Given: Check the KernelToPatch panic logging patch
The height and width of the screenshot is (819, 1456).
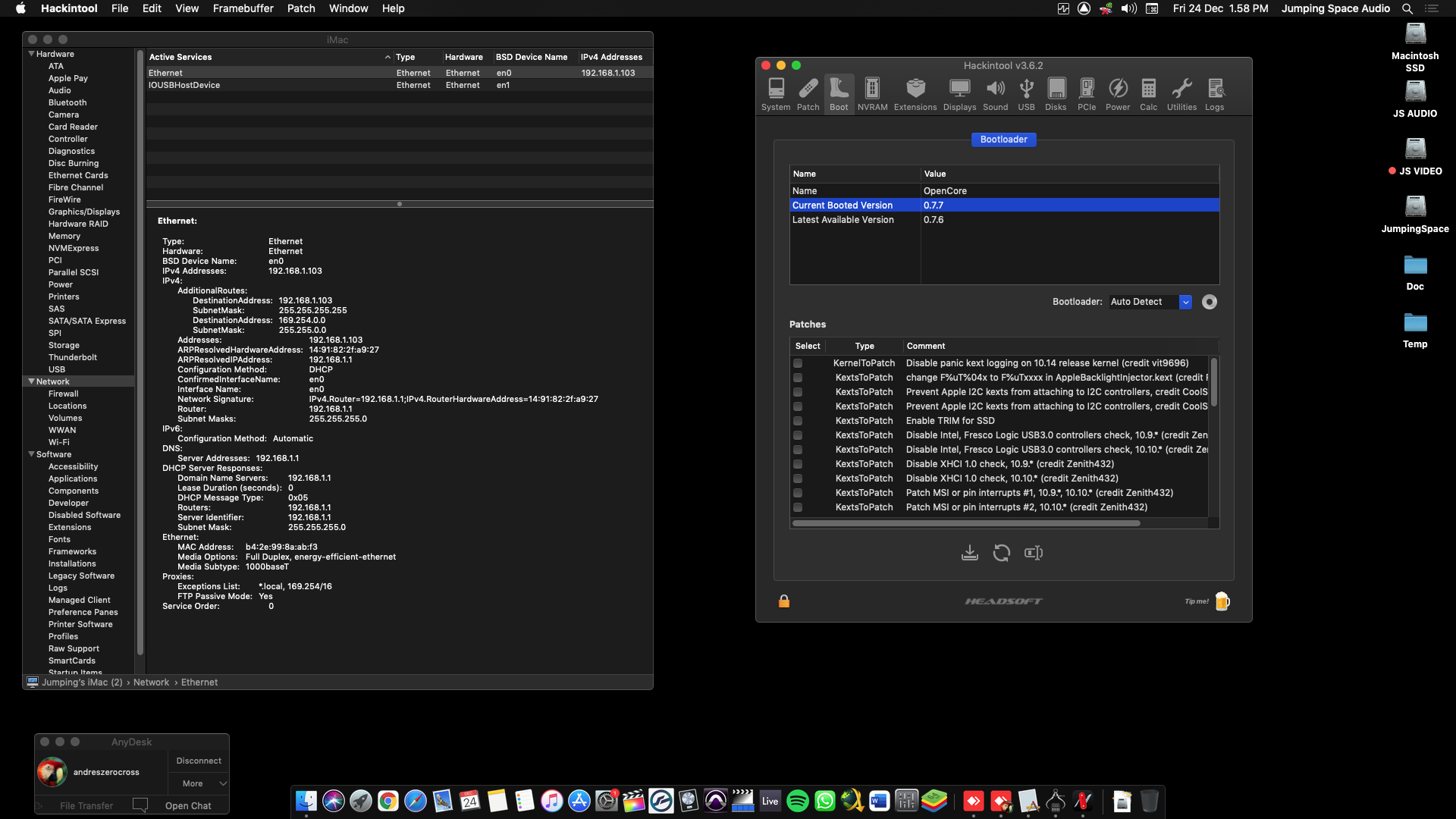Looking at the screenshot, I should (798, 363).
